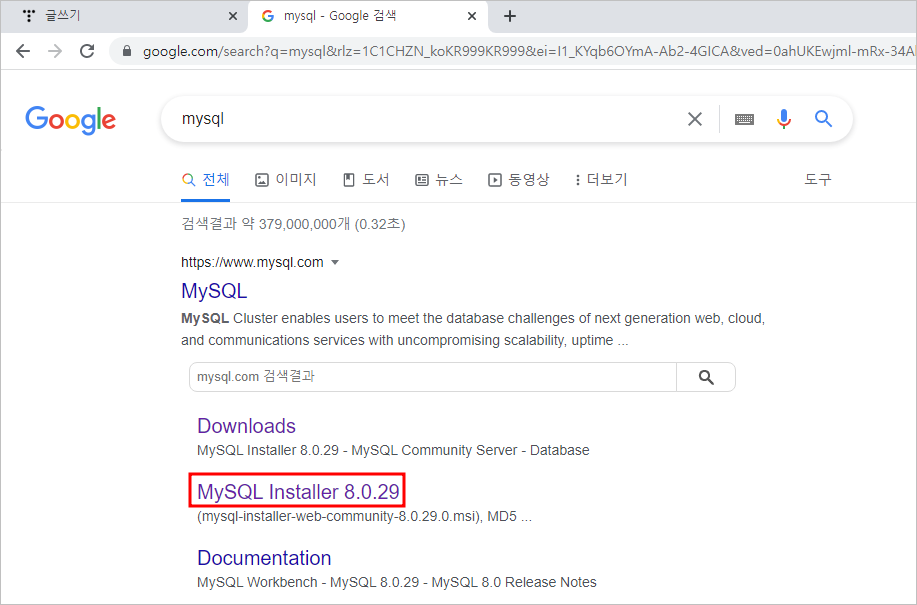Image resolution: width=917 pixels, height=605 pixels.
Task: Open the Downloads sitelink
Action: pos(246,426)
